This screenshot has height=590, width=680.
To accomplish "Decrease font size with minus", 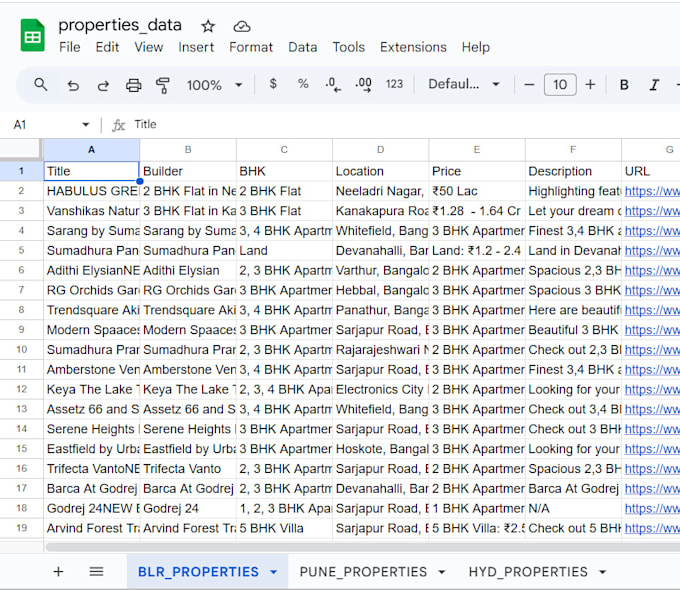I will (529, 85).
